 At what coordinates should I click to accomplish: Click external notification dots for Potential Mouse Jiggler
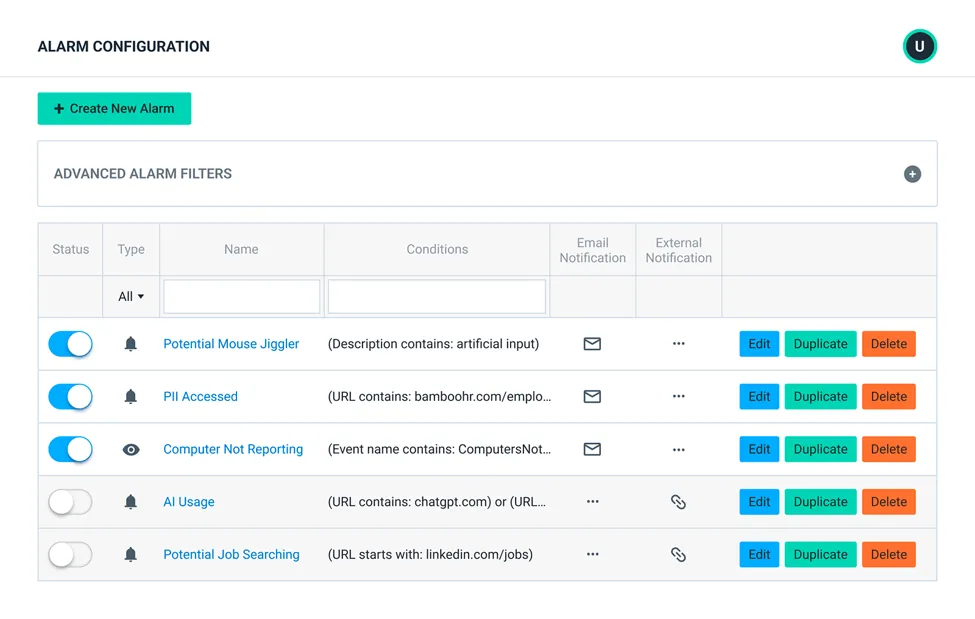(x=678, y=343)
